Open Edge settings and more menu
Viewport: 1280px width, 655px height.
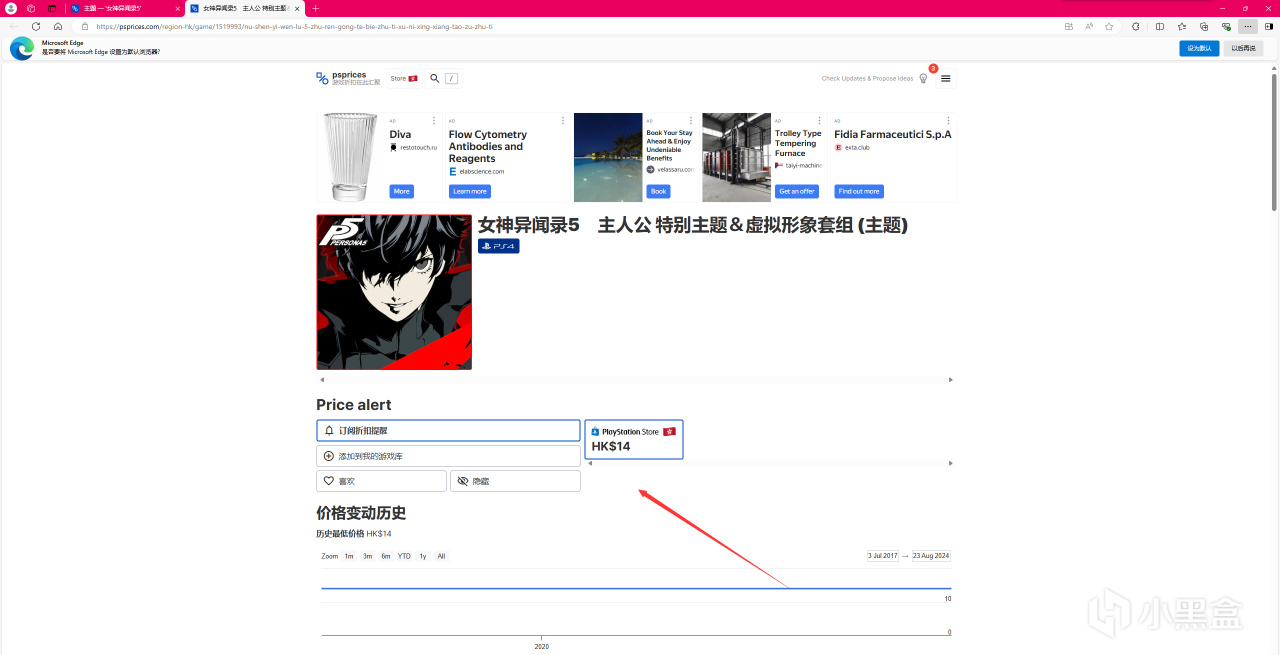click(1248, 26)
